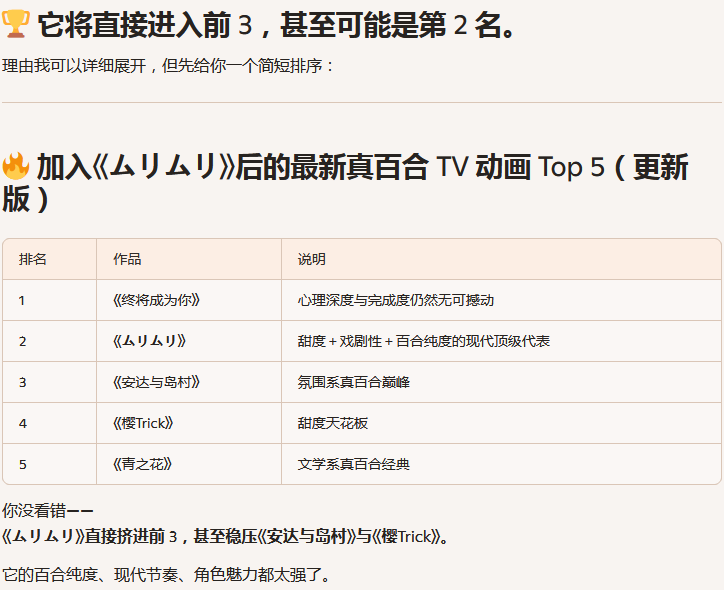724x590 pixels.
Task: Click the 作品 column header
Action: (127, 259)
